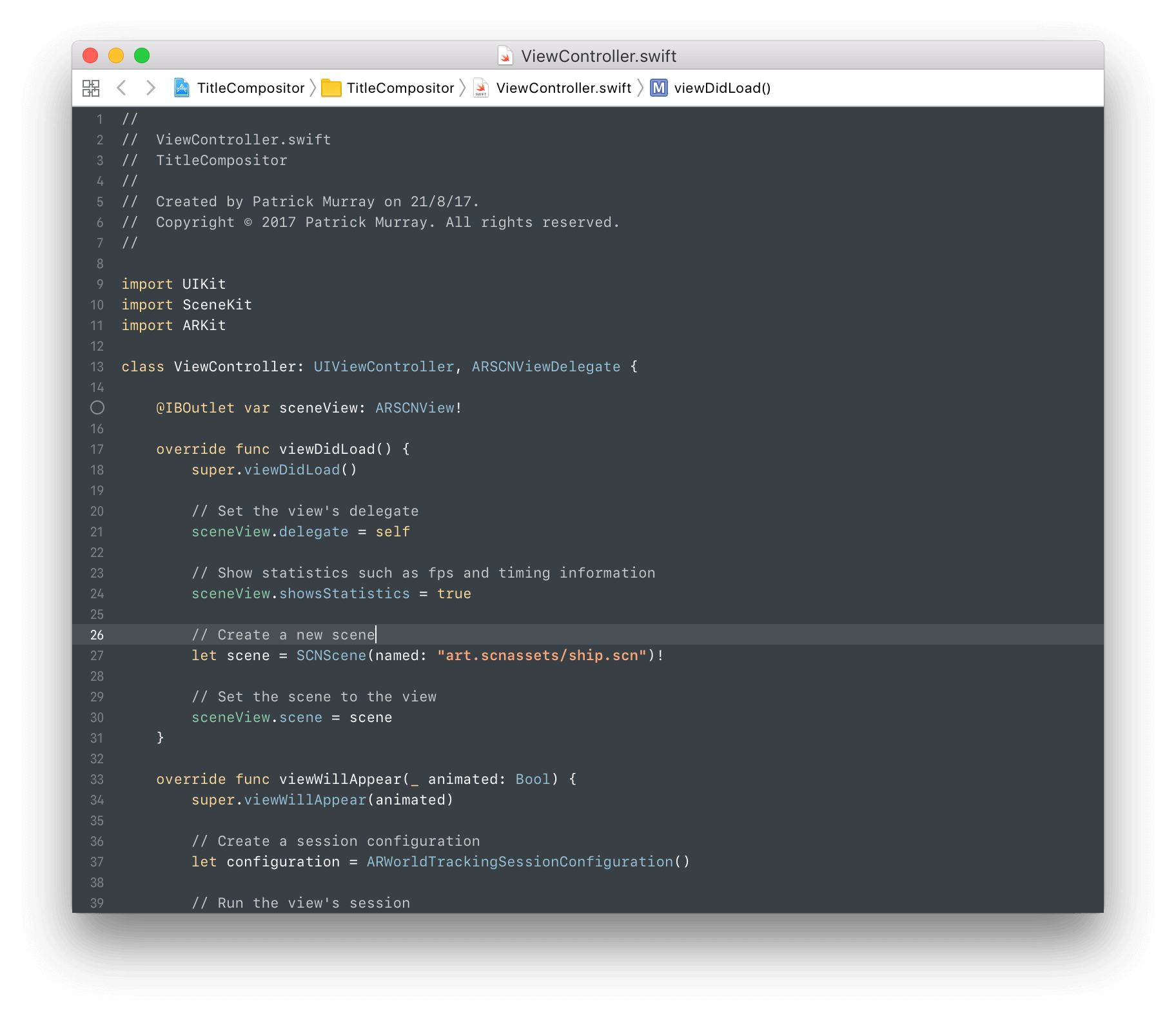Click the "art.scnassets/ship.scn" string literal
This screenshot has height=1016, width=1176.
pos(542,656)
